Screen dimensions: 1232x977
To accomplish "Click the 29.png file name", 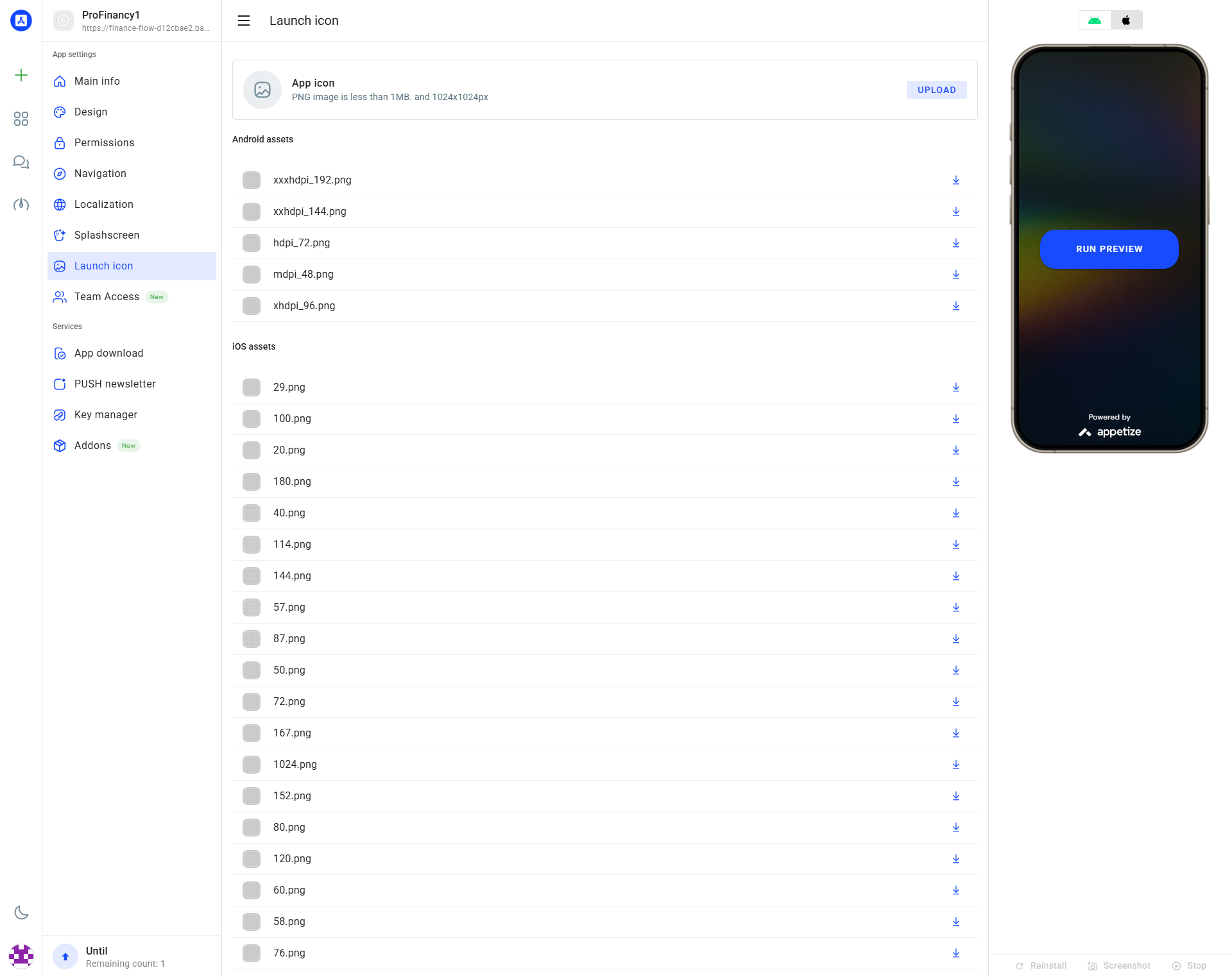I will tap(289, 387).
